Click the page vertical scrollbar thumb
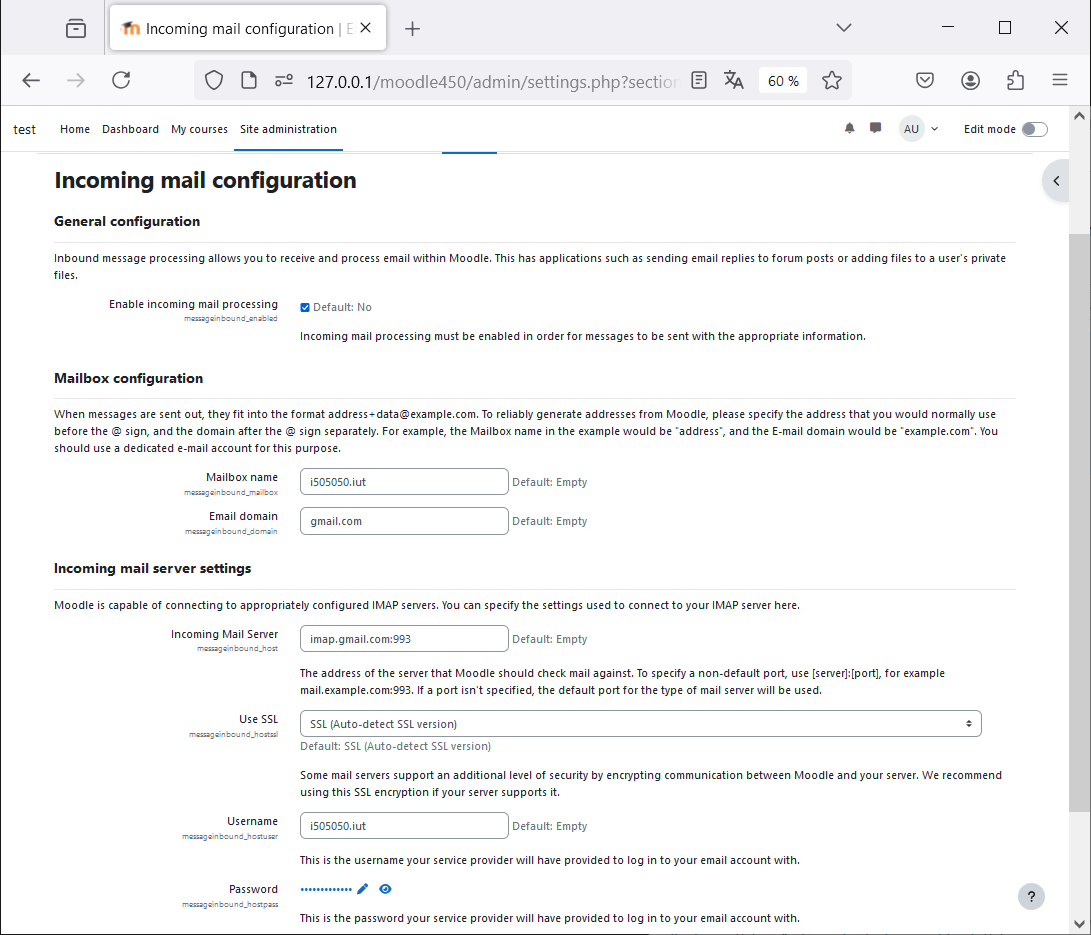Image resolution: width=1091 pixels, height=935 pixels. coord(1079,522)
